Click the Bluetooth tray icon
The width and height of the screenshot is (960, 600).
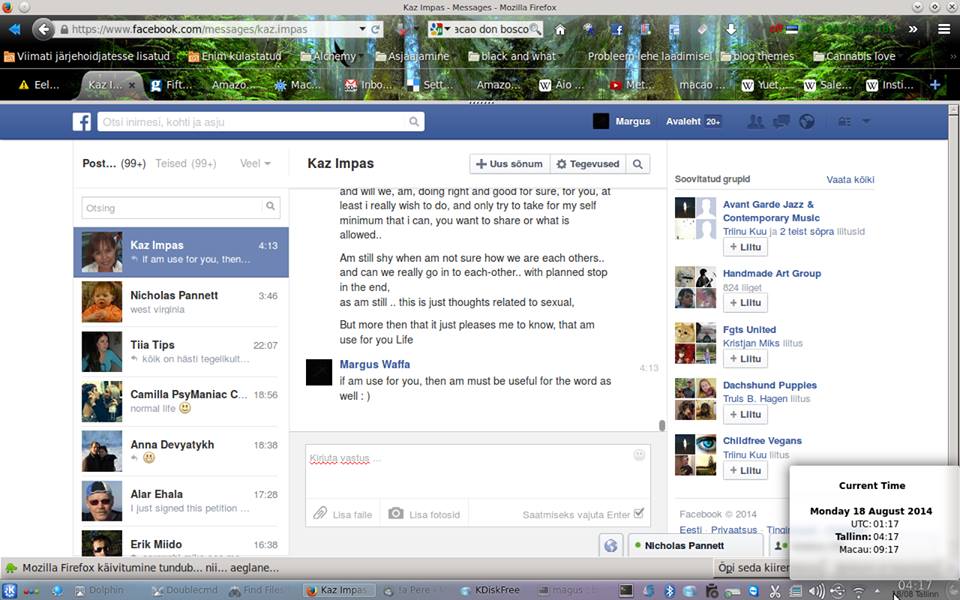669,591
